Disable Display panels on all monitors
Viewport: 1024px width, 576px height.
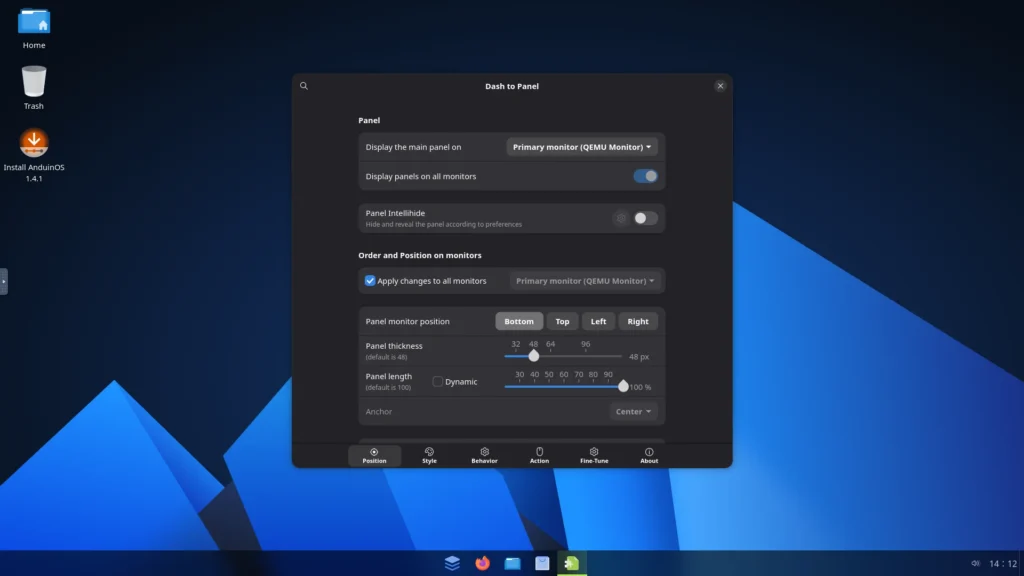pos(645,176)
